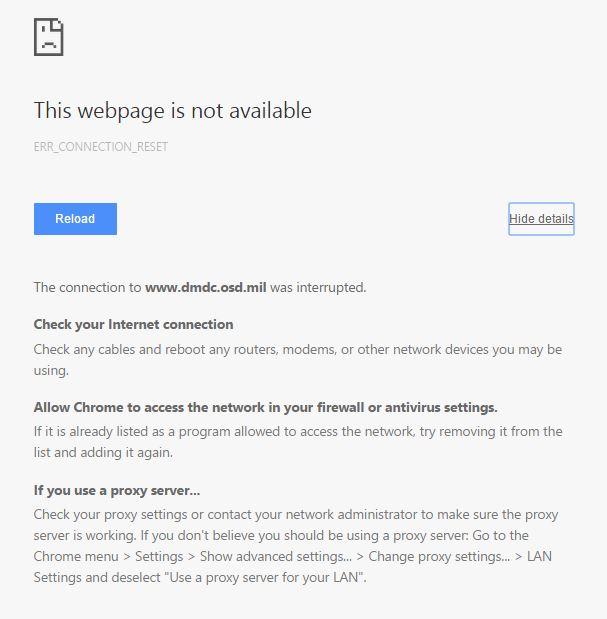Click the sad page error icon
Viewport: 607px width, 619px height.
click(48, 37)
